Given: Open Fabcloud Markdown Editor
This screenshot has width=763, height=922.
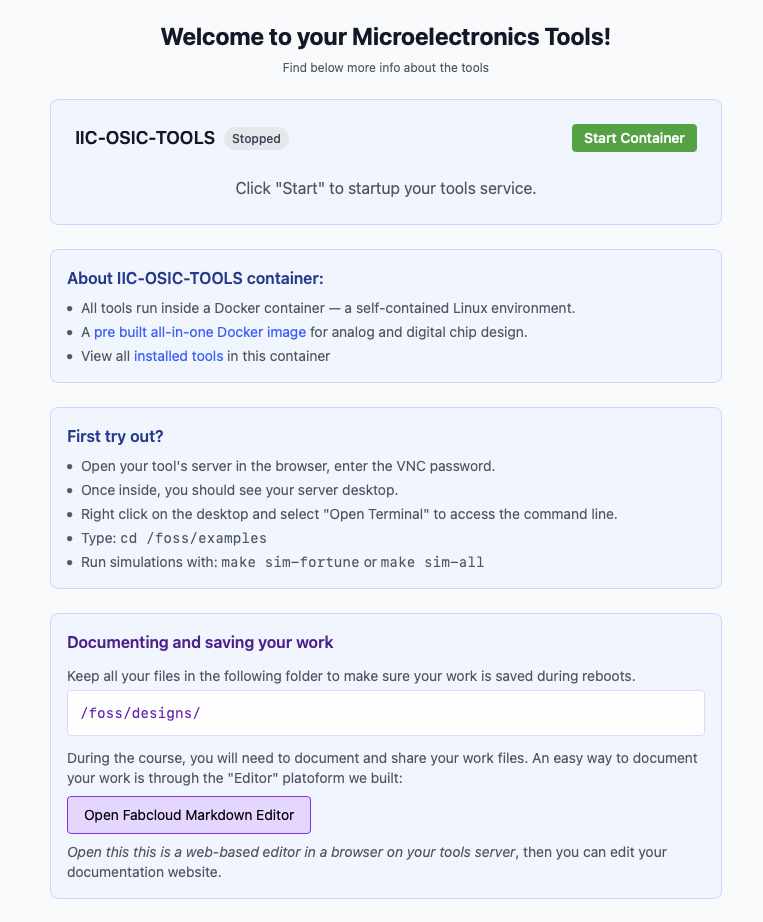Looking at the screenshot, I should (x=189, y=815).
